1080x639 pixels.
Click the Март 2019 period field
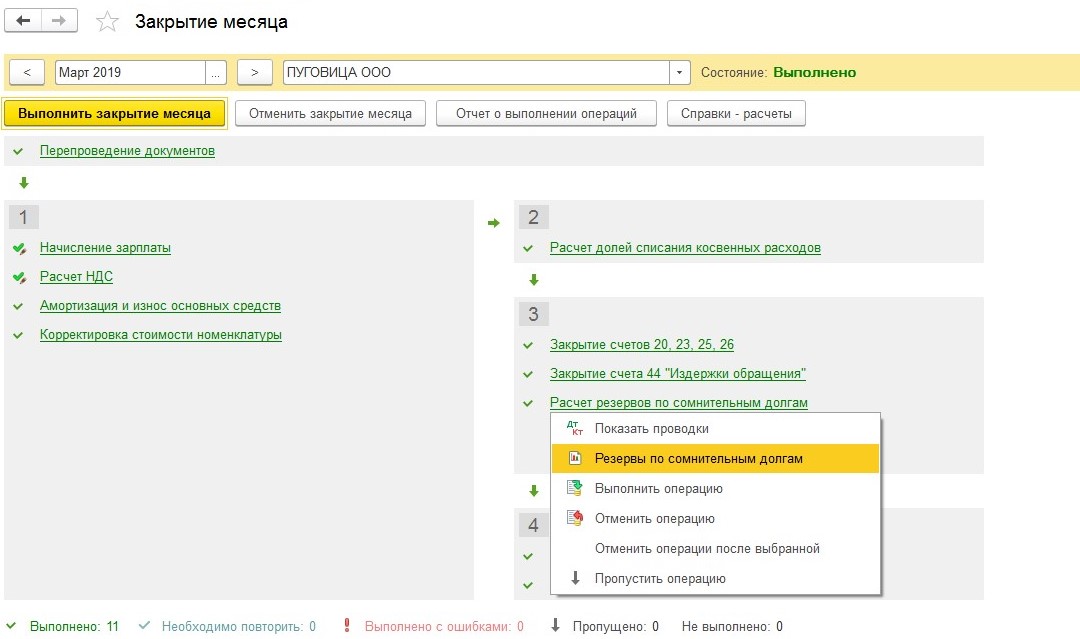(x=129, y=73)
